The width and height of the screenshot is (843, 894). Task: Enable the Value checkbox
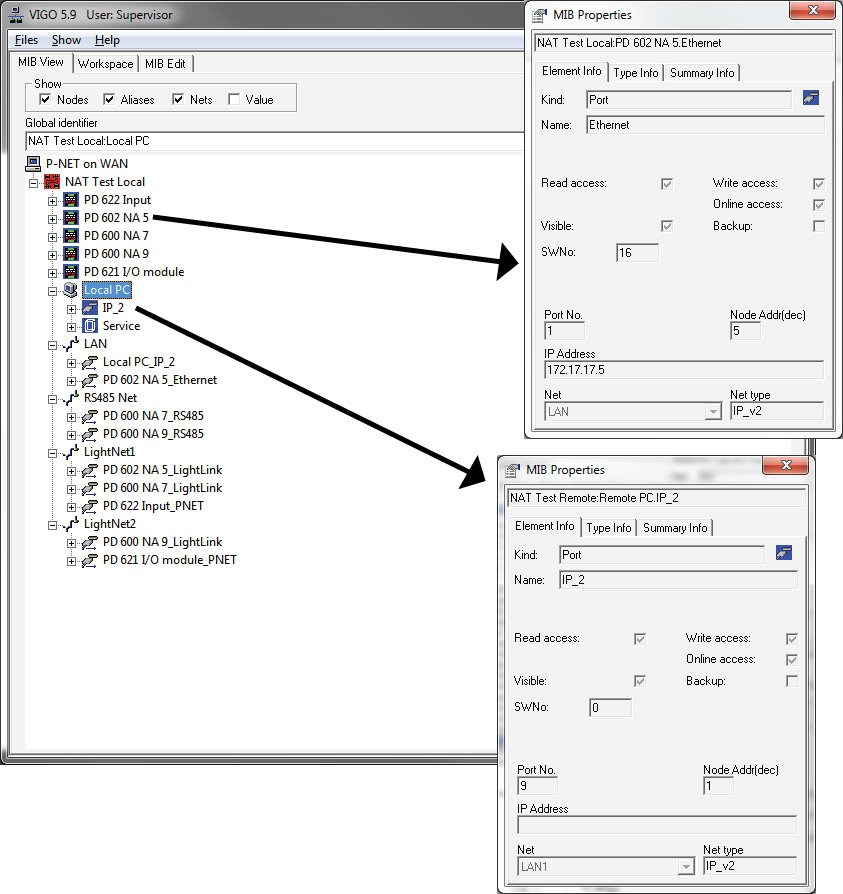234,99
